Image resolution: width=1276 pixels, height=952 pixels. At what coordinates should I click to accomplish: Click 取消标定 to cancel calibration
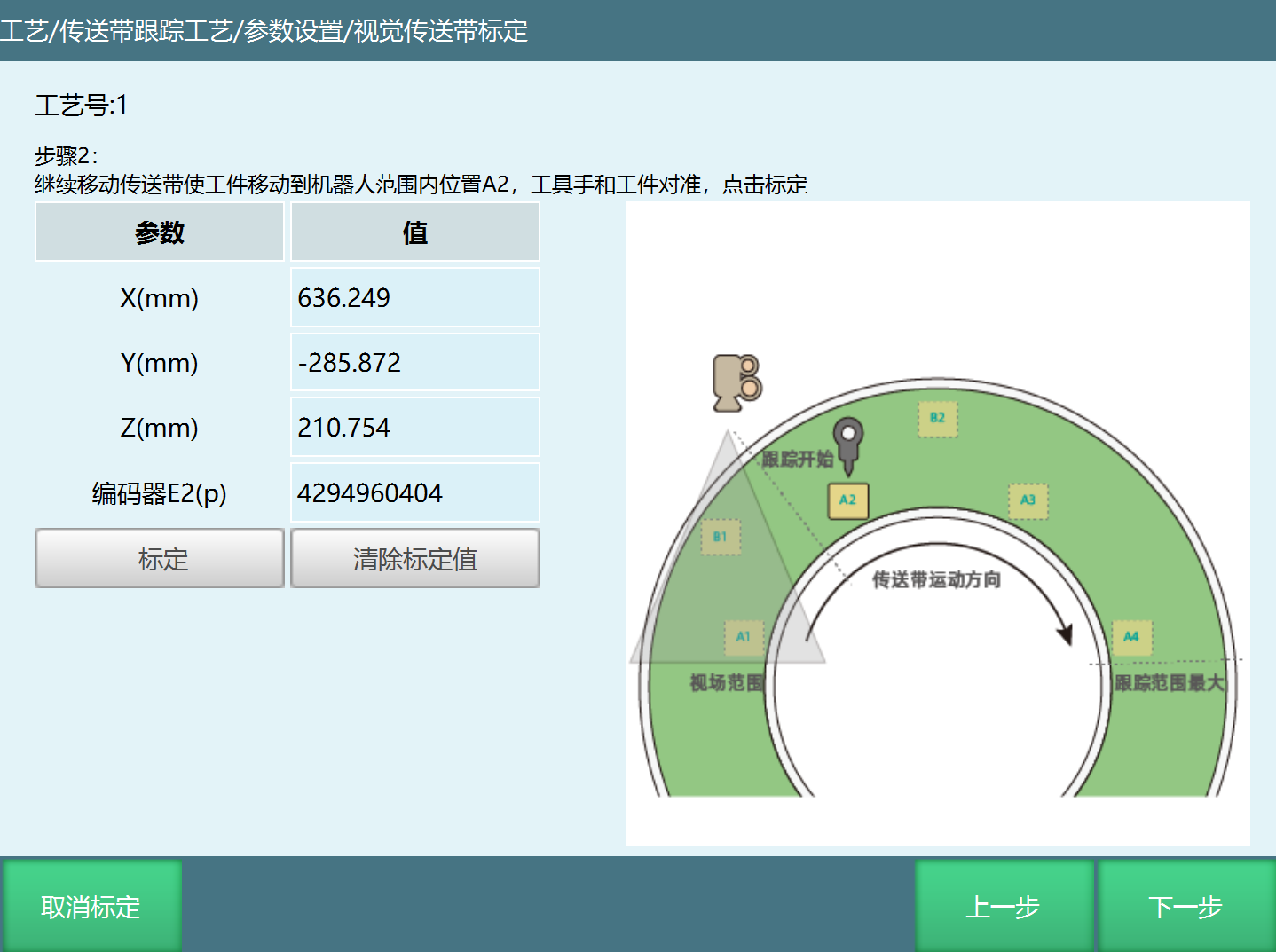pyautogui.click(x=90, y=905)
